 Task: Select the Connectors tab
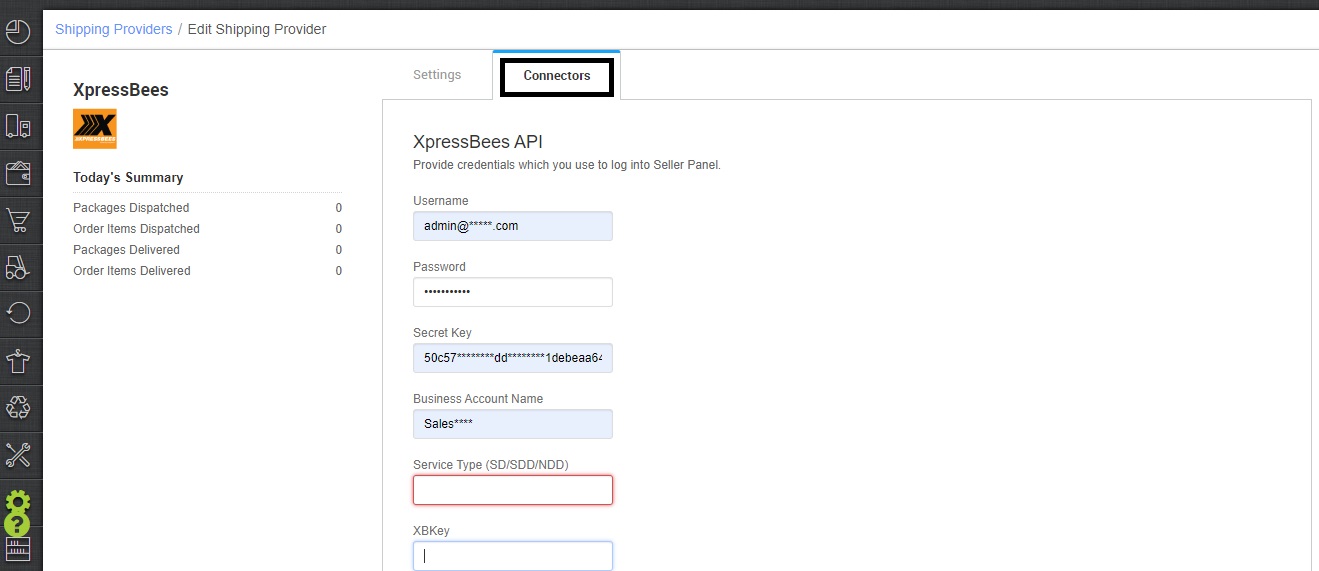557,75
